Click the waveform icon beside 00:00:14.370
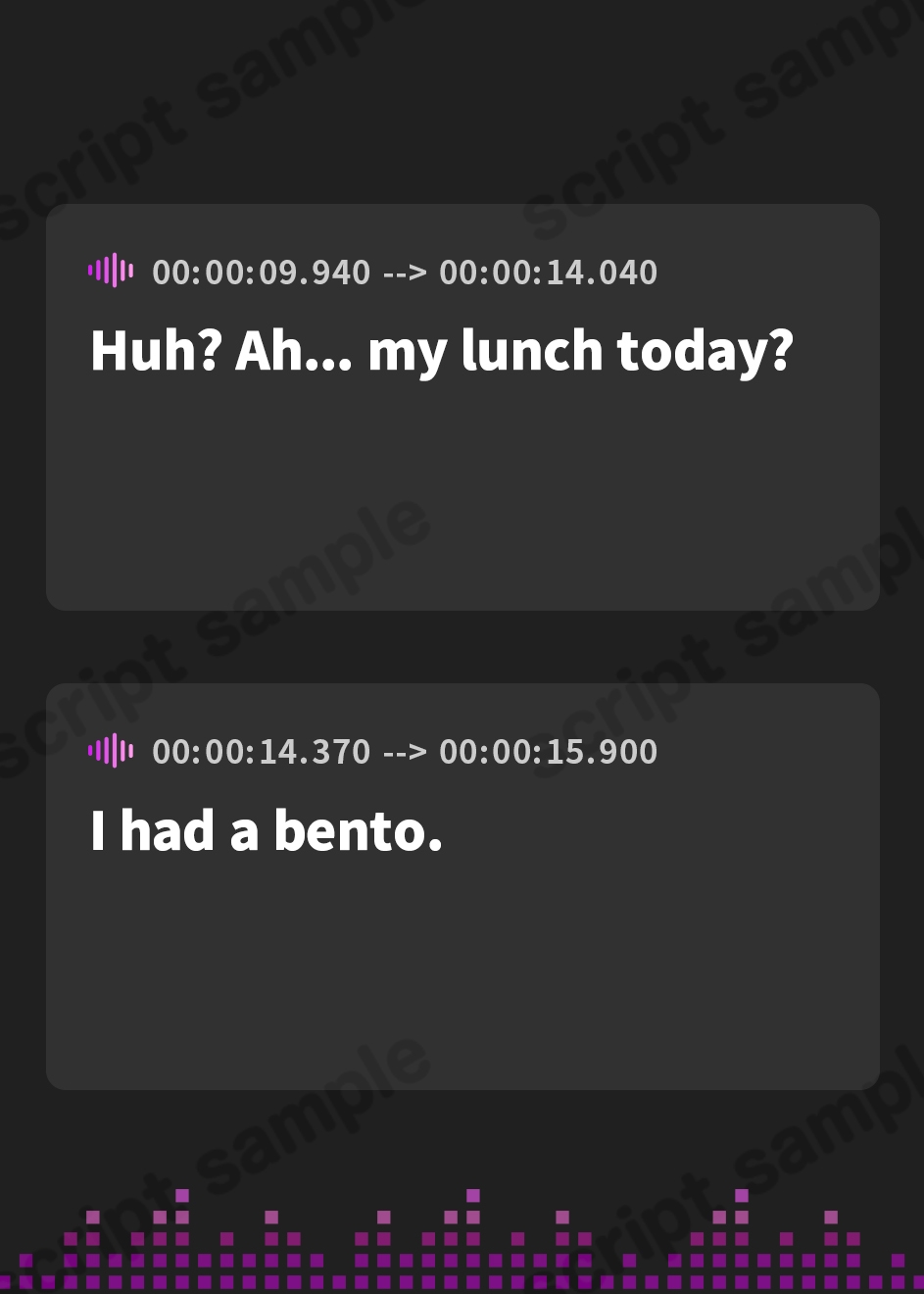This screenshot has height=1294, width=924. point(111,751)
